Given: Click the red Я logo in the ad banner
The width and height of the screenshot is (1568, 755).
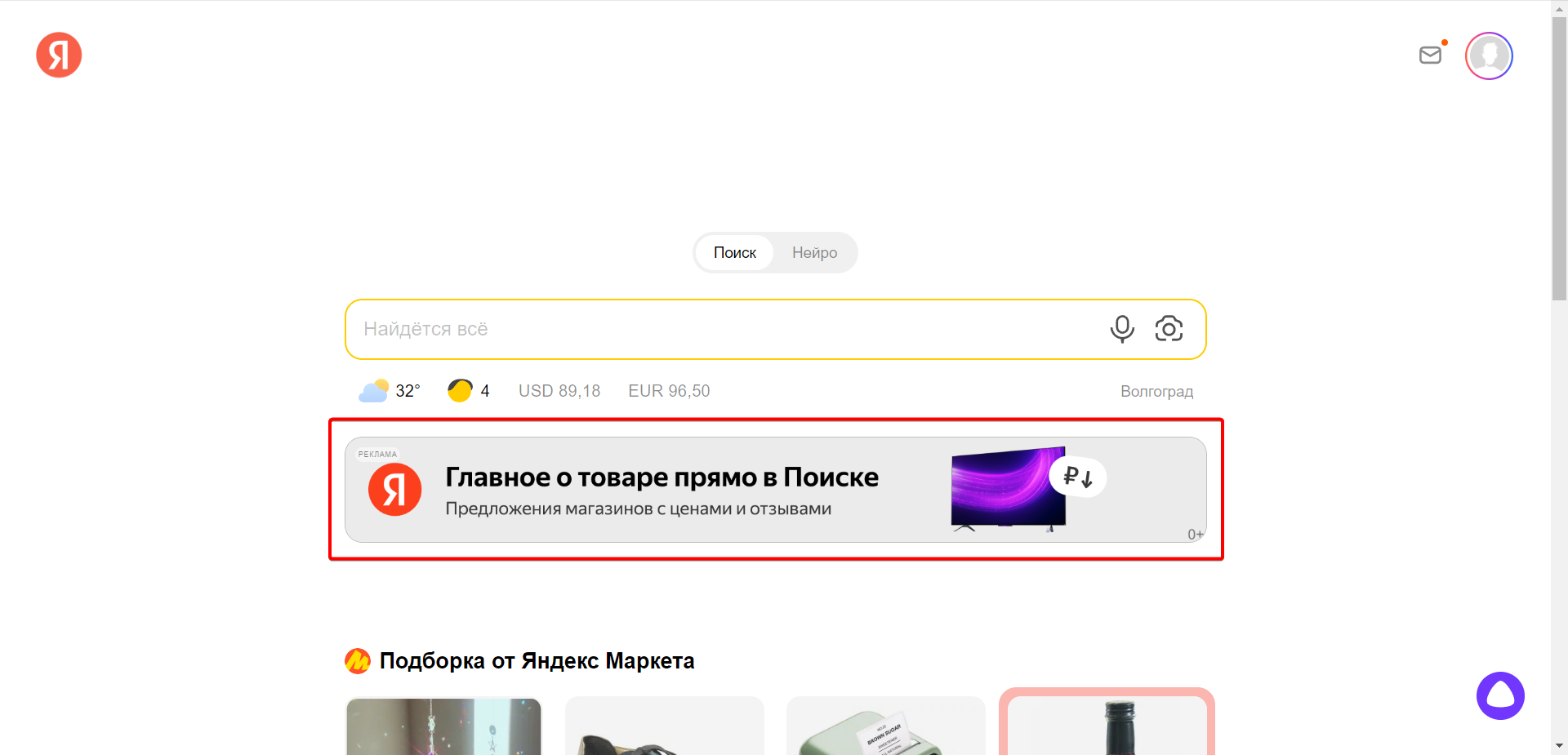Looking at the screenshot, I should (394, 490).
